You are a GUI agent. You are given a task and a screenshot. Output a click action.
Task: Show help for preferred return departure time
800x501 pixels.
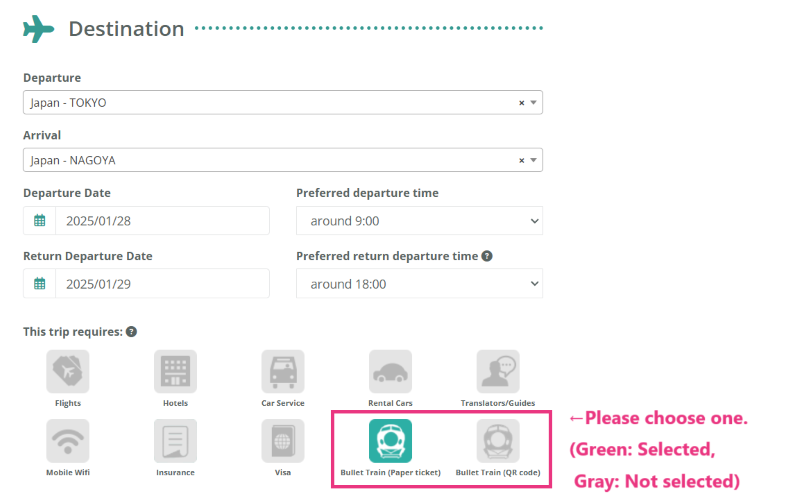pyautogui.click(x=487, y=256)
